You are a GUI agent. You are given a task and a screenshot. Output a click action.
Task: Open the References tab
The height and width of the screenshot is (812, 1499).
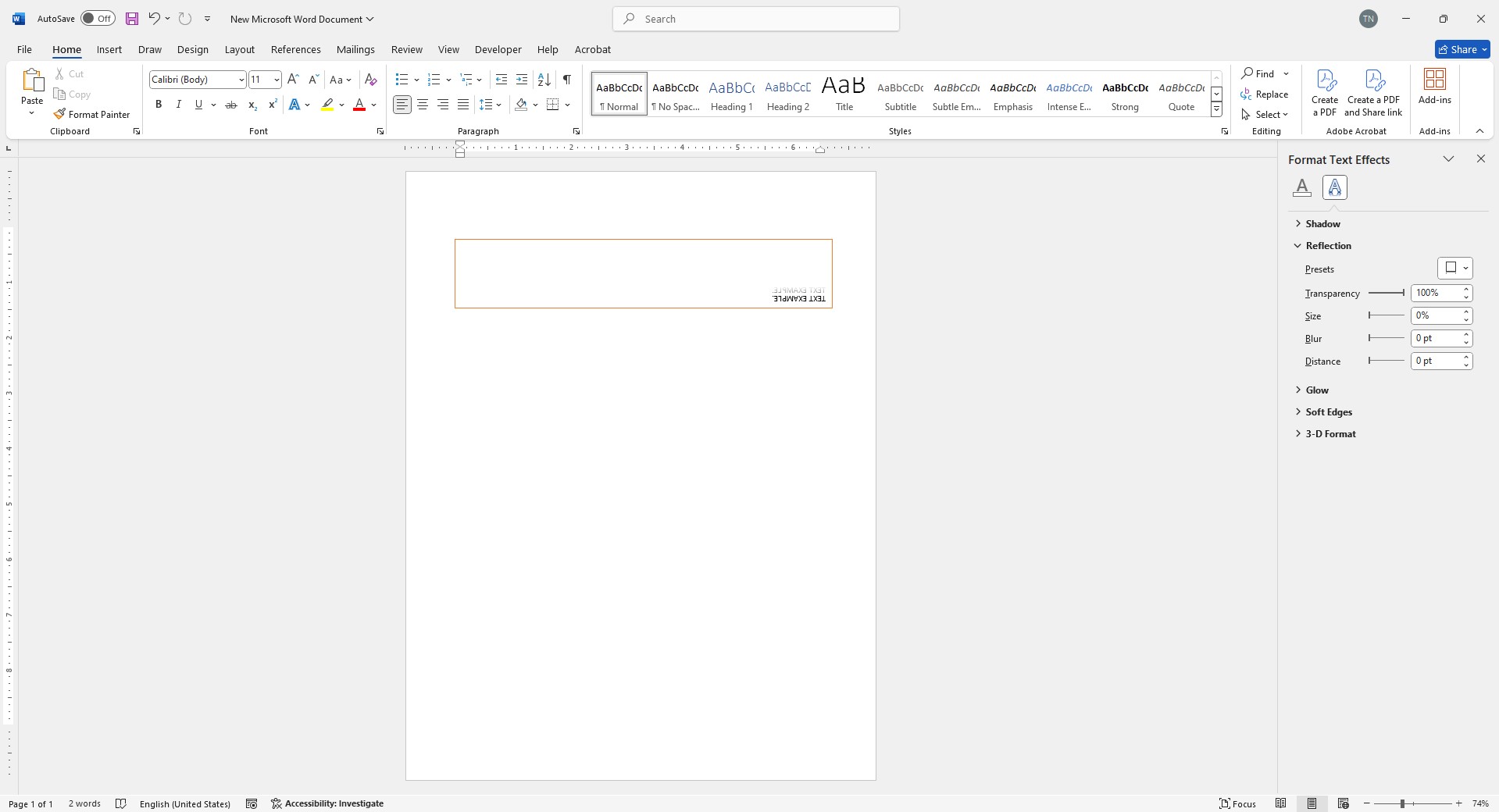[296, 49]
